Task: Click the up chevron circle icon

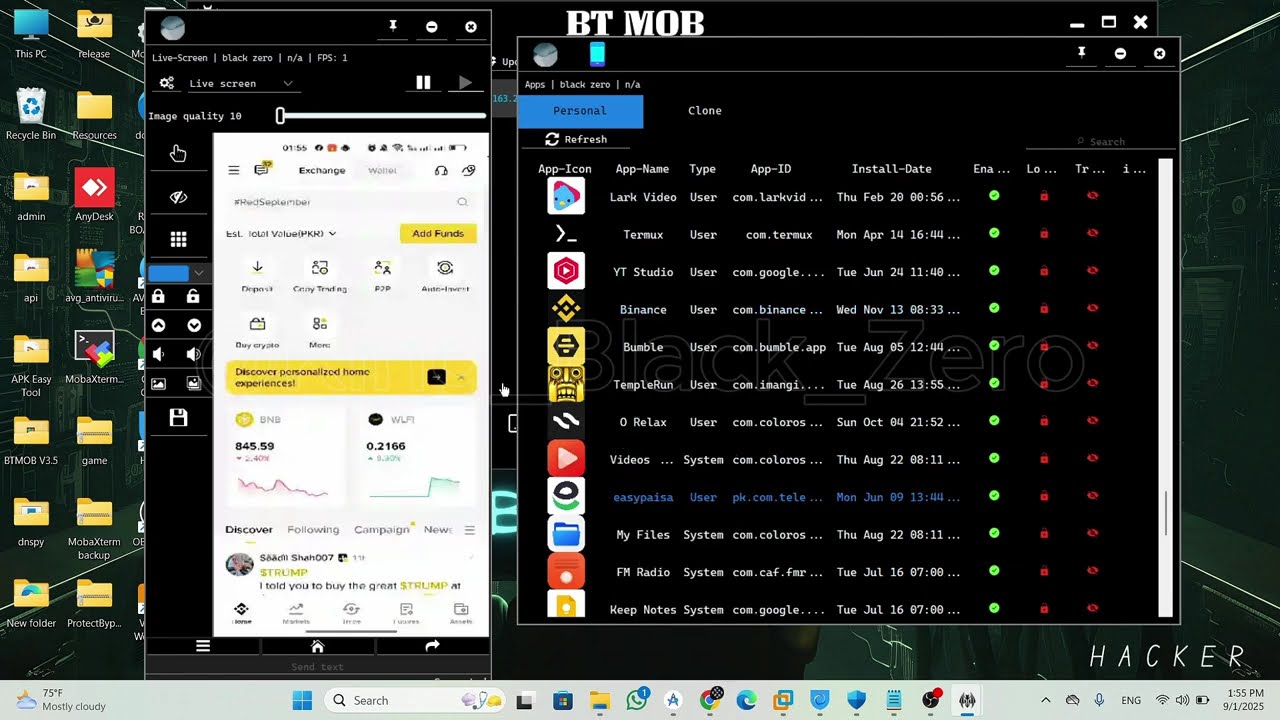Action: coord(158,325)
